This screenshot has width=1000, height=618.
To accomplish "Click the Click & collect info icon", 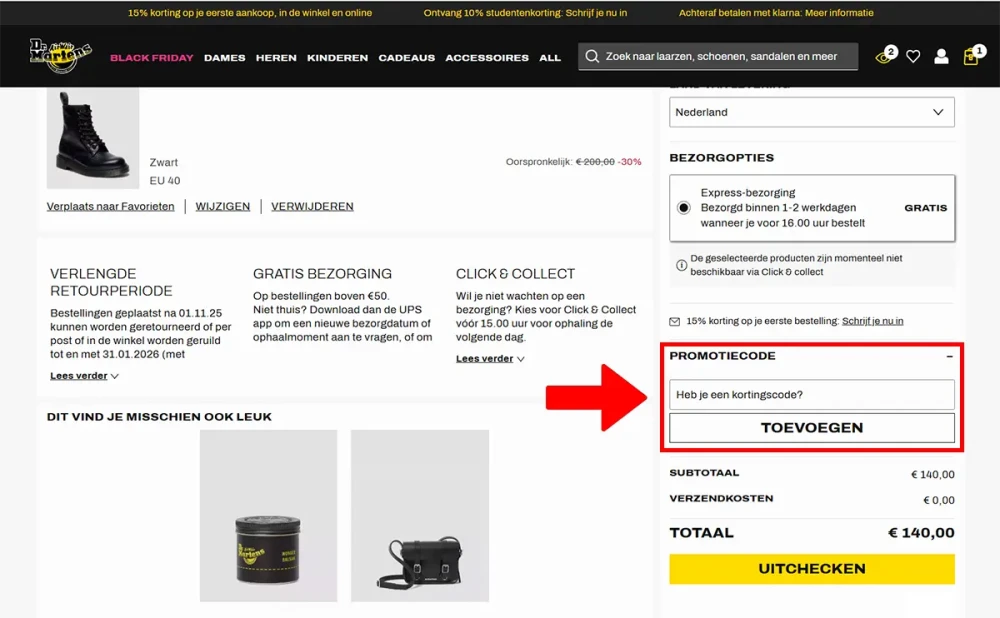I will click(x=681, y=265).
